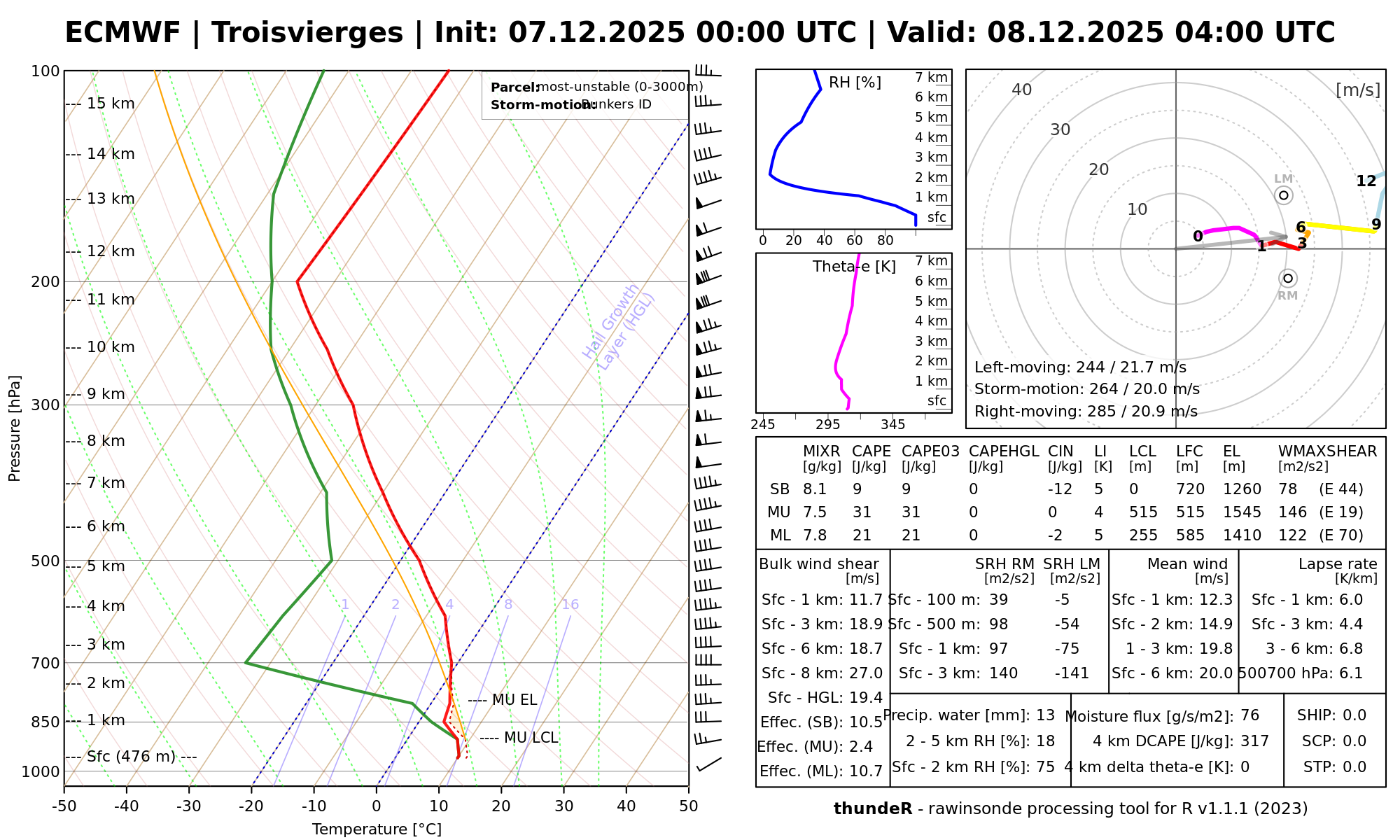This screenshot has height=840, width=1400.
Task: Click the WMAXSHEAR column header
Action: (1327, 451)
